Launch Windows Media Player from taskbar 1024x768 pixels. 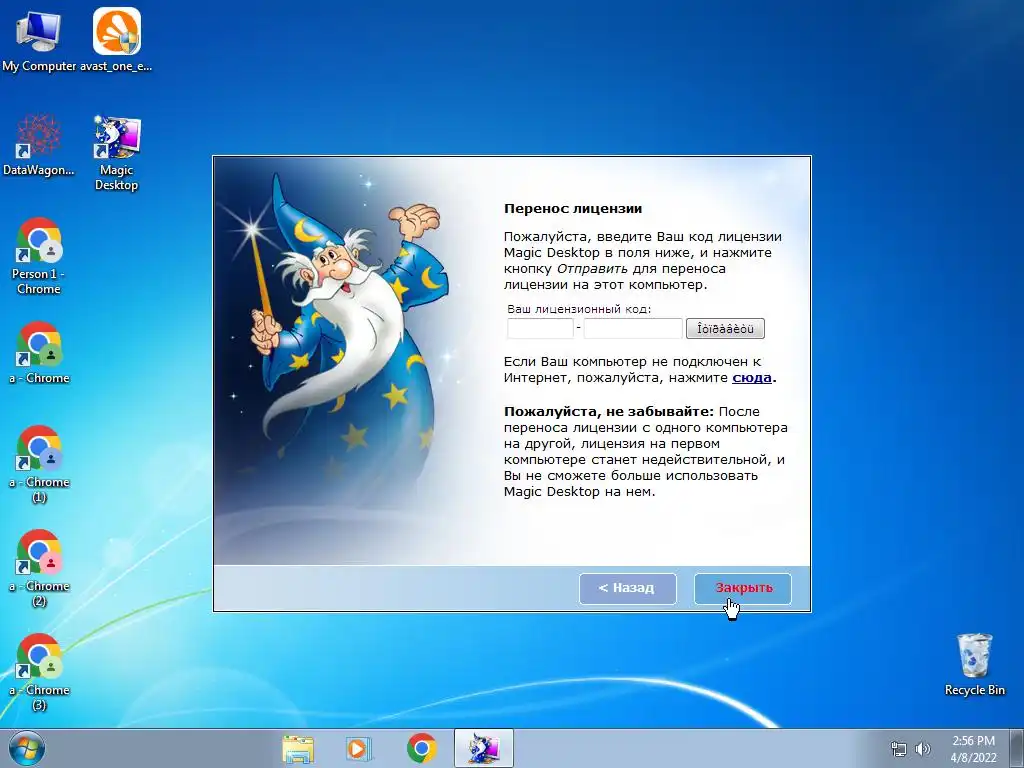[x=358, y=748]
